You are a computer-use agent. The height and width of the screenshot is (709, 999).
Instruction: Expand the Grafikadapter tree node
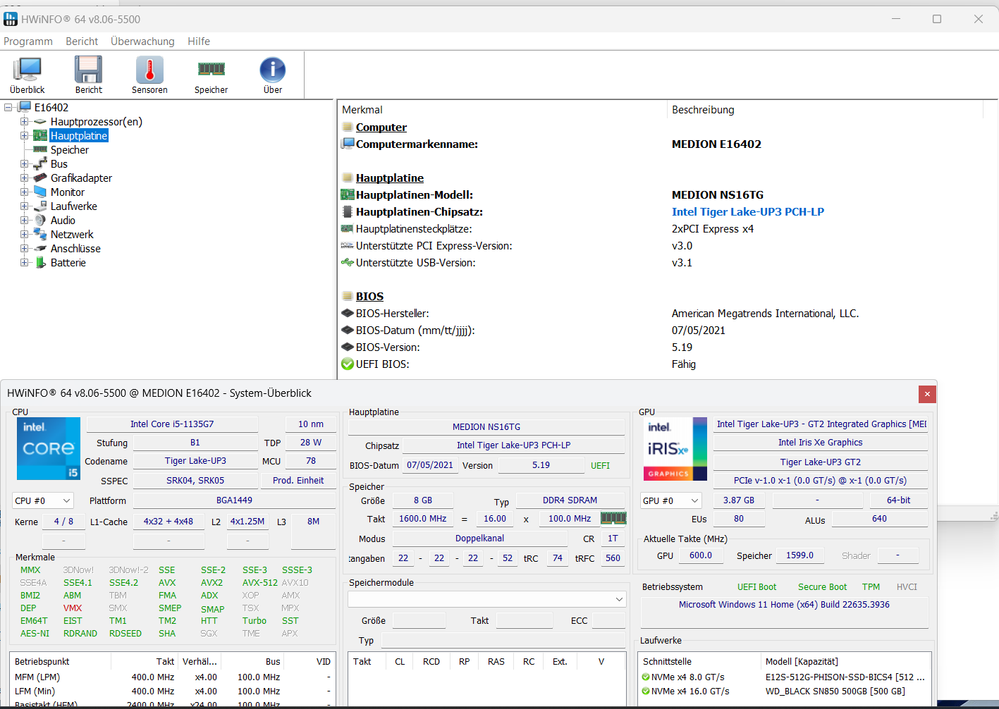25,178
